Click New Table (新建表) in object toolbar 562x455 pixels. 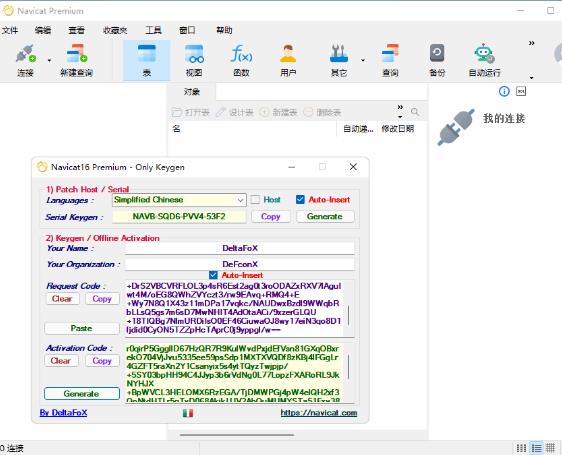coord(278,112)
